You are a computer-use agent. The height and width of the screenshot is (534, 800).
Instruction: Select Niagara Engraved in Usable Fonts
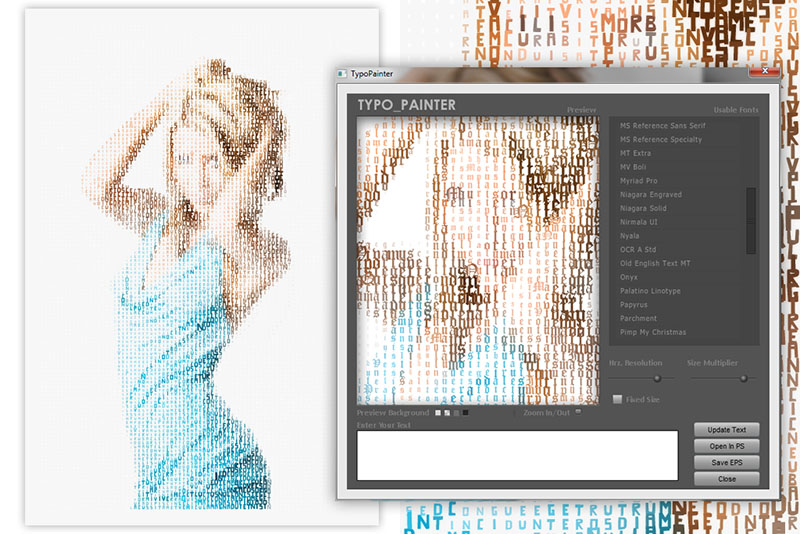pos(651,194)
